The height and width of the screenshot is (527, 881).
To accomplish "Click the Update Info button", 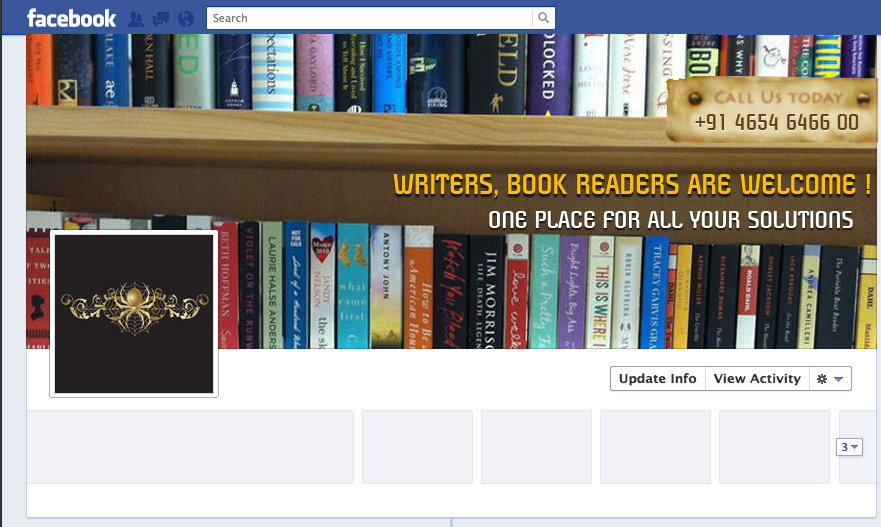I will tap(657, 379).
